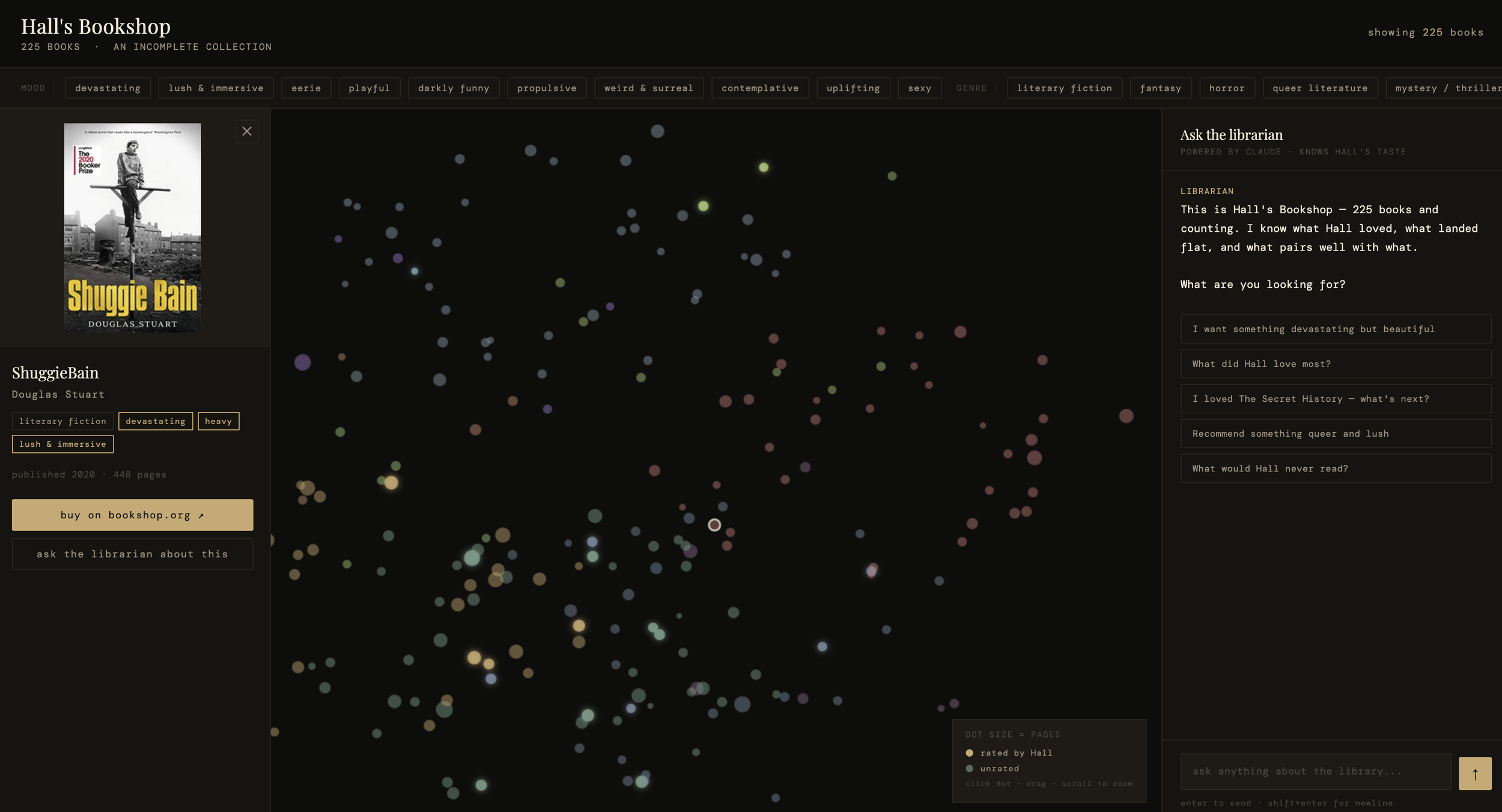This screenshot has height=812, width=1502.
Task: Toggle the eerie mood filter
Action: coord(306,88)
